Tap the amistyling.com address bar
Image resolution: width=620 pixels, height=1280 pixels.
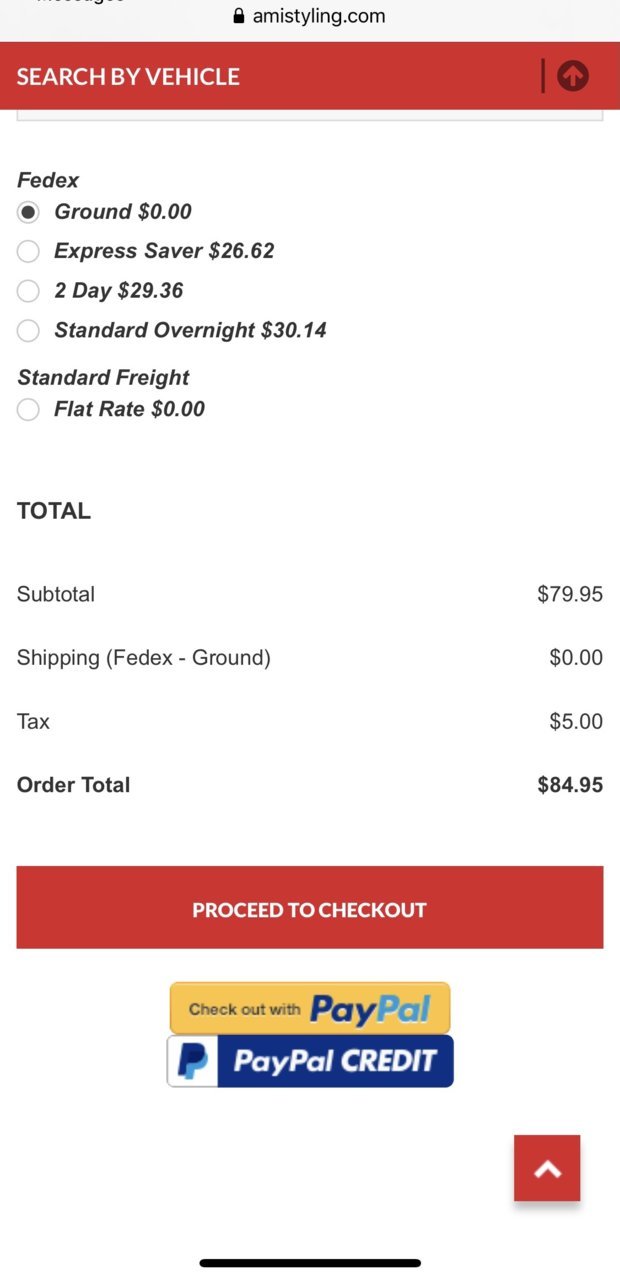point(310,16)
